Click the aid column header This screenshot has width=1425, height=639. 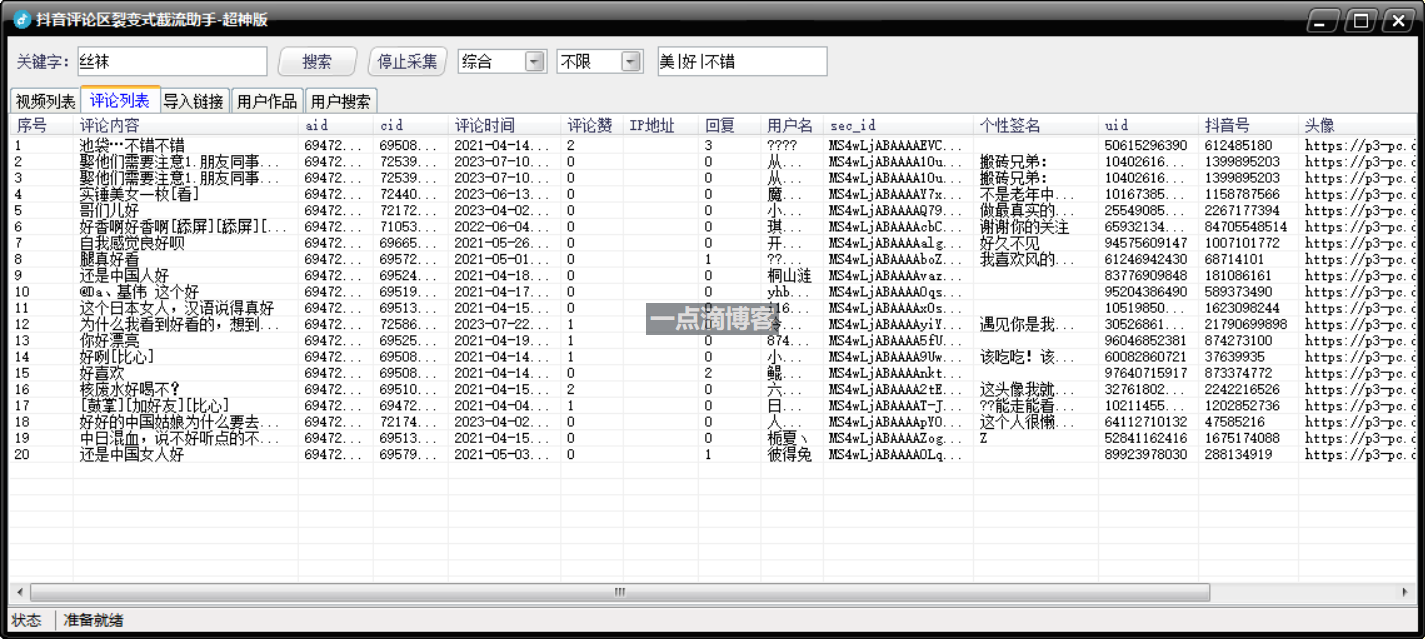click(336, 125)
